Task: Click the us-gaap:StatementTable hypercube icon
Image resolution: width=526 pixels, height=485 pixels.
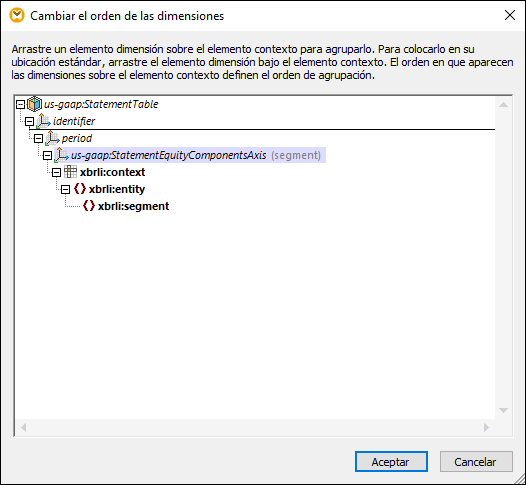Action: click(x=34, y=104)
